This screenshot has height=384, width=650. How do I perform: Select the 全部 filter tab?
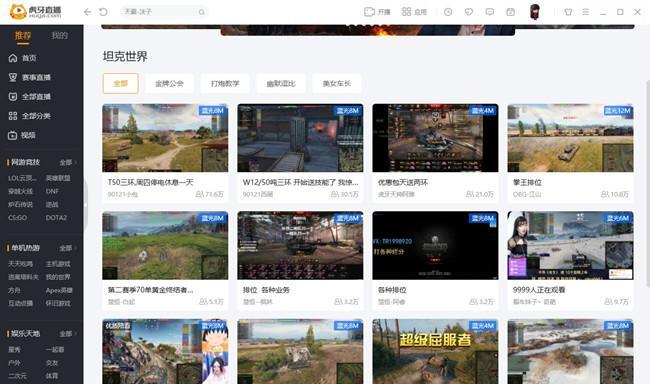[121, 83]
